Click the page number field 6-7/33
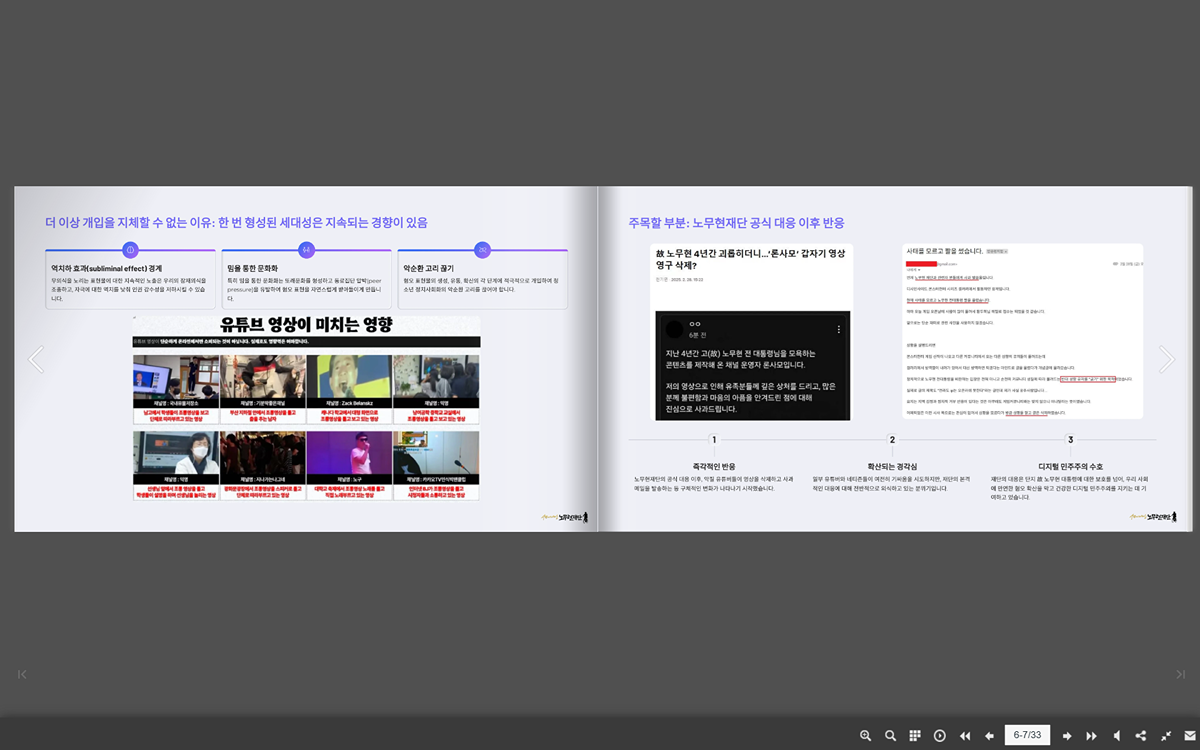Image resolution: width=1200 pixels, height=750 pixels. coord(1028,735)
